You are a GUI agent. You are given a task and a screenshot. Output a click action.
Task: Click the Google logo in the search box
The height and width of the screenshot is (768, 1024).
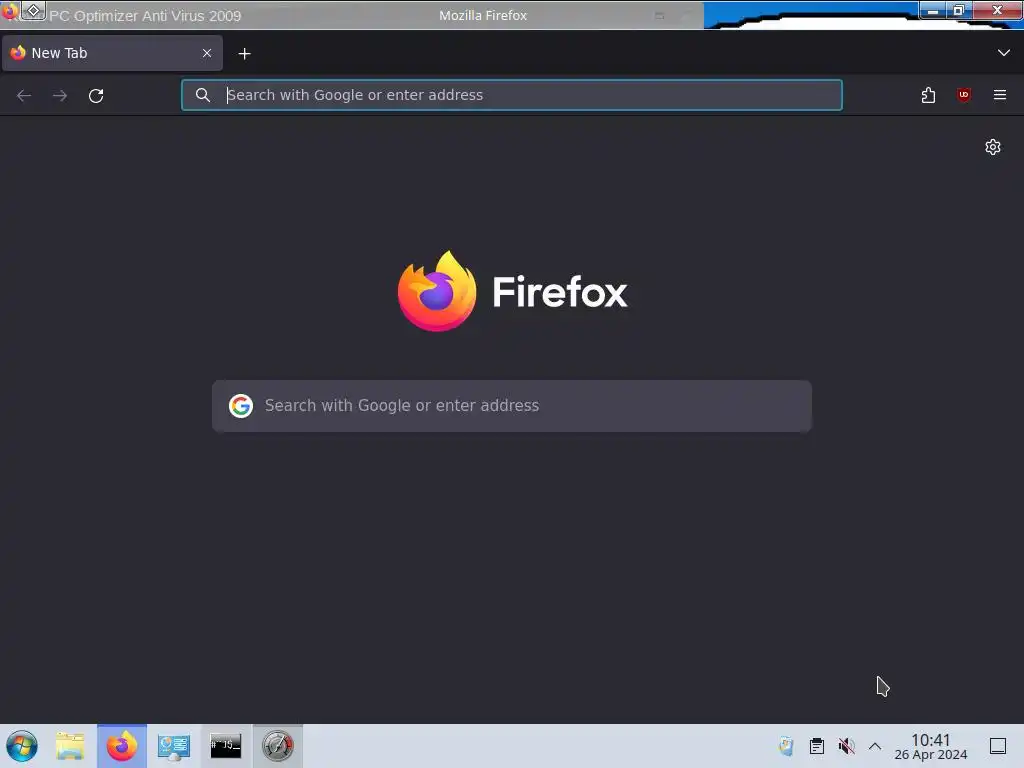pos(241,406)
